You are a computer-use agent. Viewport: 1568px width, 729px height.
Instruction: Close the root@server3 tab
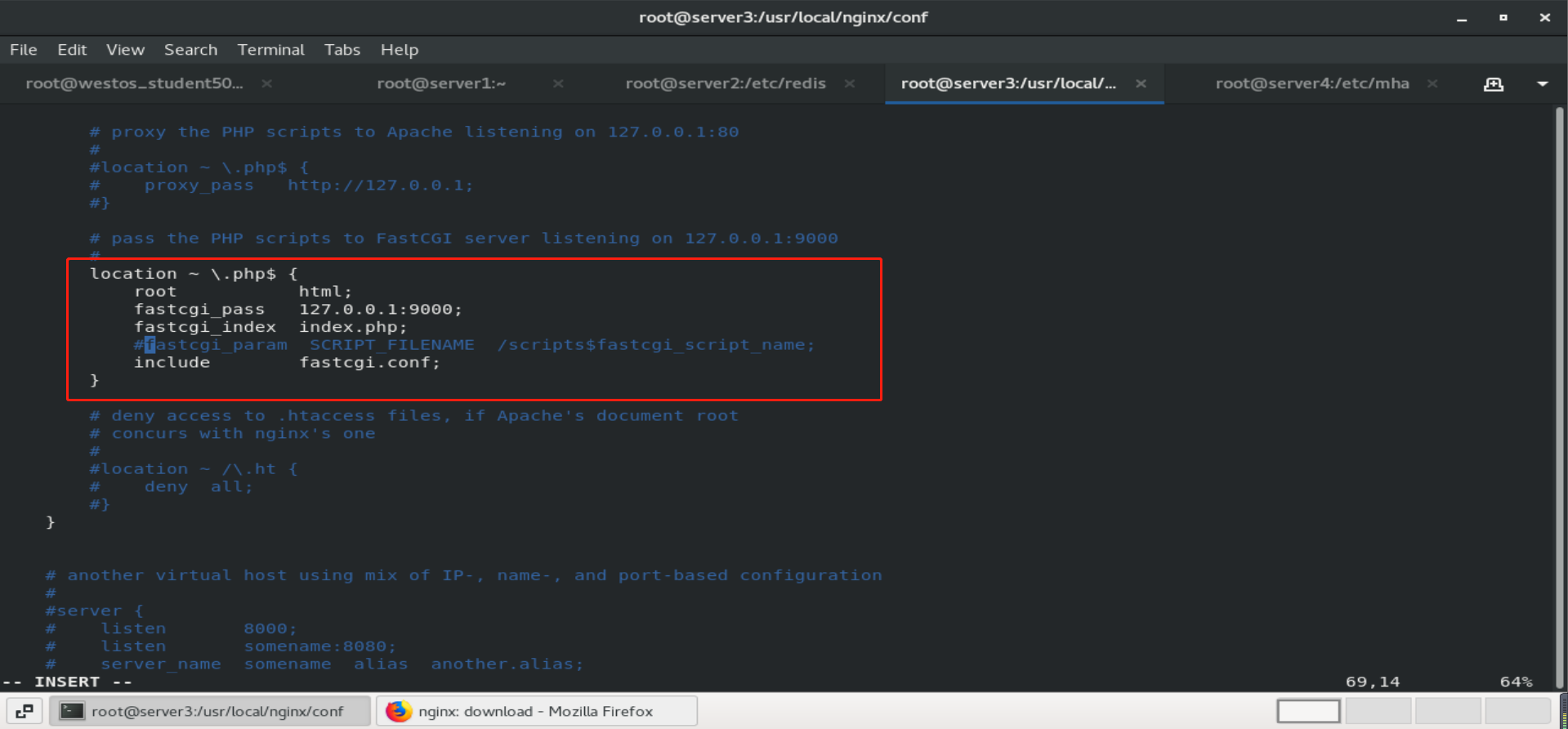tap(1141, 83)
